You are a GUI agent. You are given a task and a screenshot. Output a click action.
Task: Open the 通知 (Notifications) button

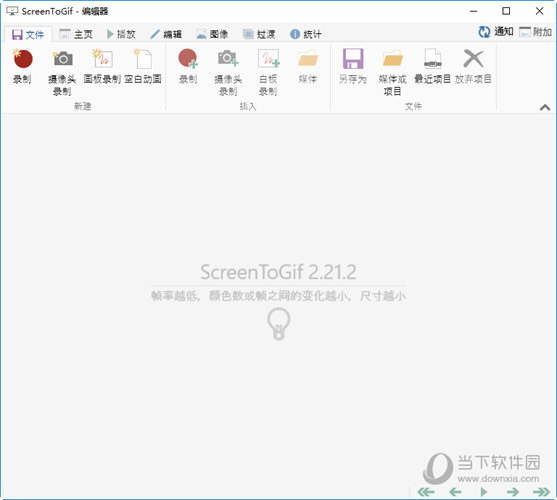pyautogui.click(x=496, y=32)
